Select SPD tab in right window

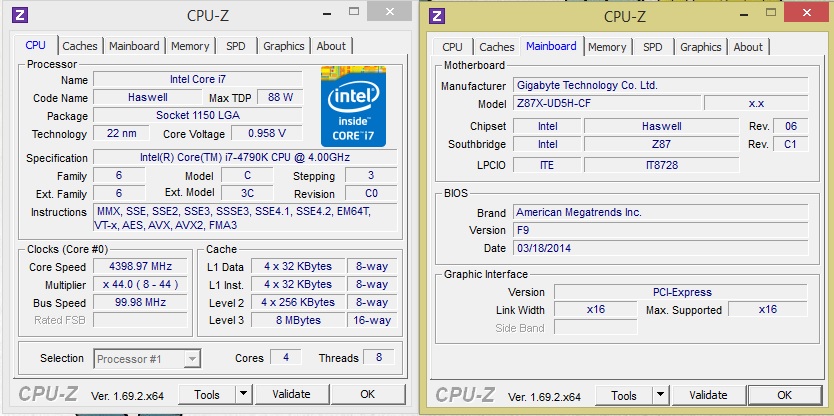point(653,47)
